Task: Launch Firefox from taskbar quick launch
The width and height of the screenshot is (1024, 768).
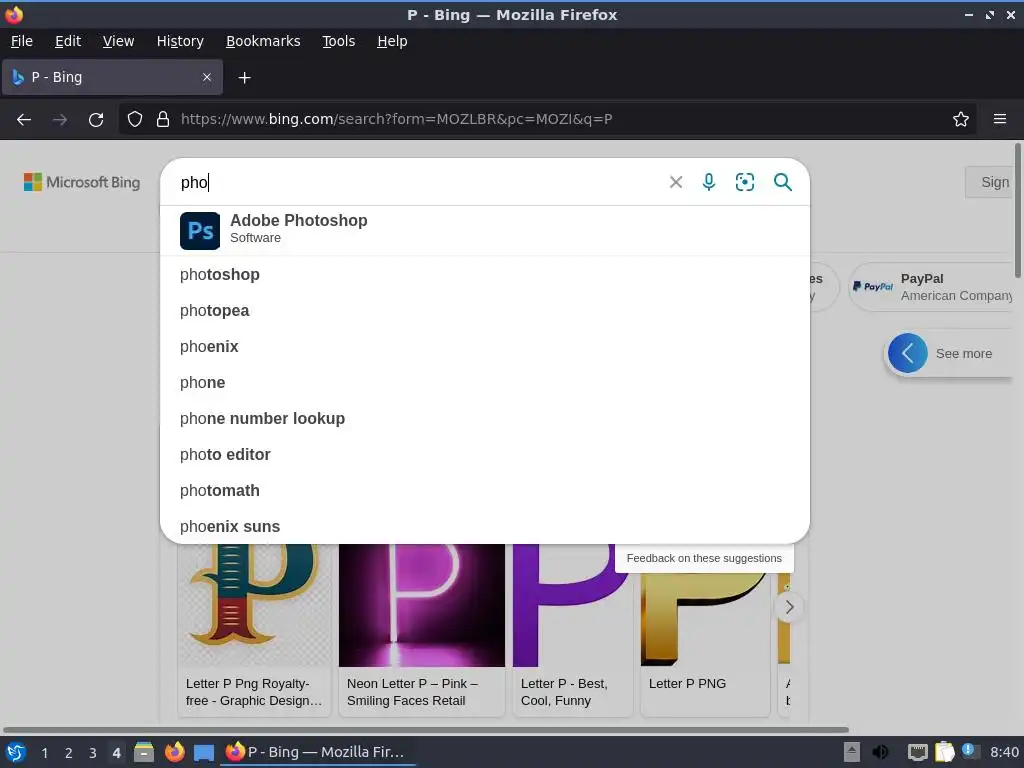Action: tap(174, 752)
